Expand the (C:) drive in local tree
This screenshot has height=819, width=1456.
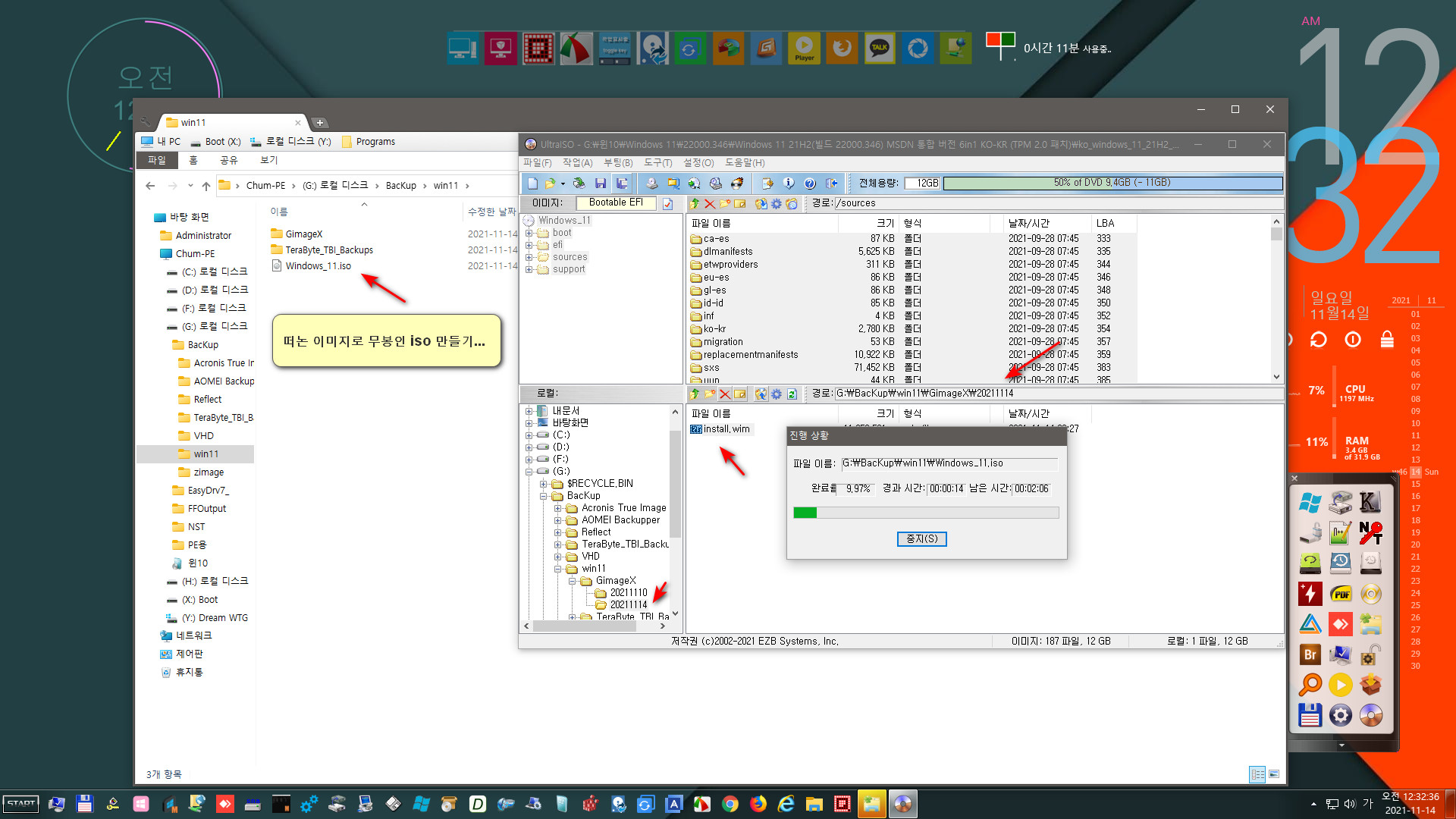(529, 435)
